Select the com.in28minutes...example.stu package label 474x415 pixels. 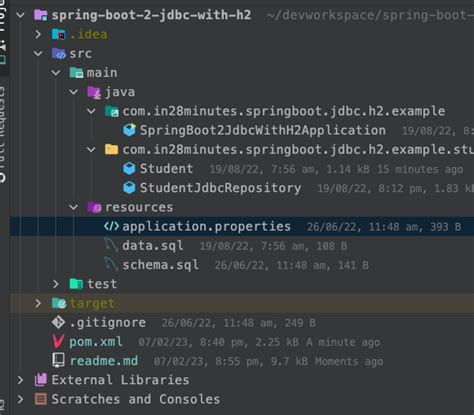(298, 150)
